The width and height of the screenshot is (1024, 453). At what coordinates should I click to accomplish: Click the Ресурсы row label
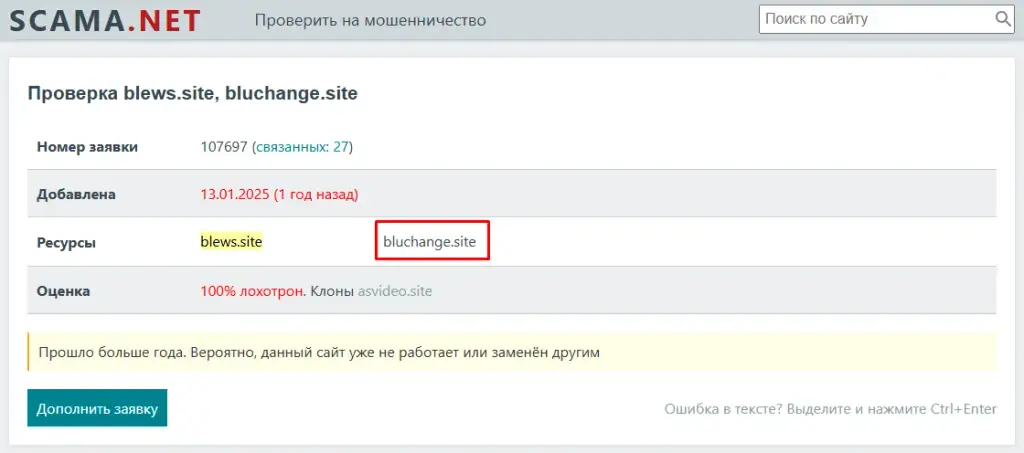(x=66, y=243)
